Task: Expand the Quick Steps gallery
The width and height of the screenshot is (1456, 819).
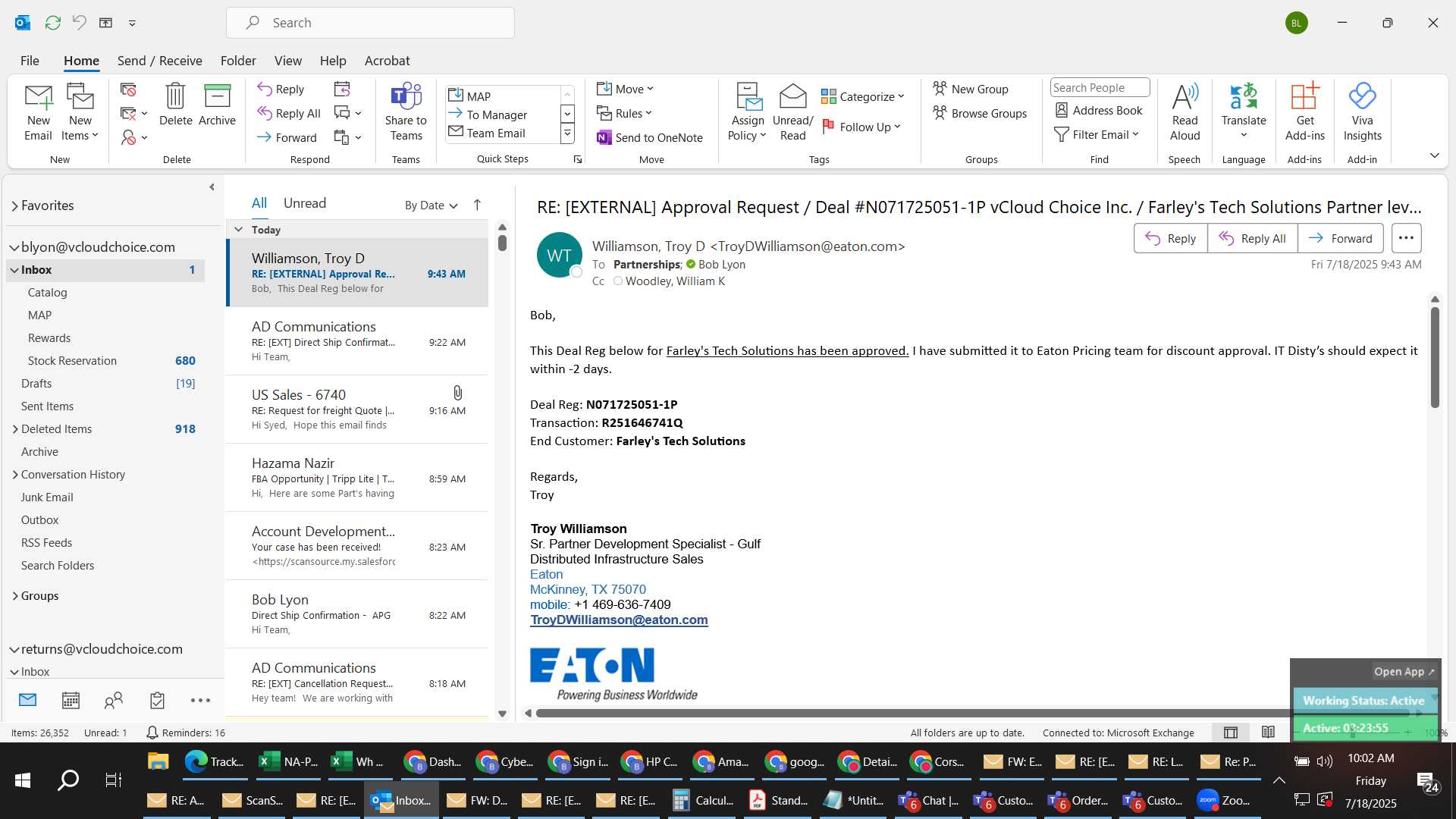Action: [x=567, y=134]
